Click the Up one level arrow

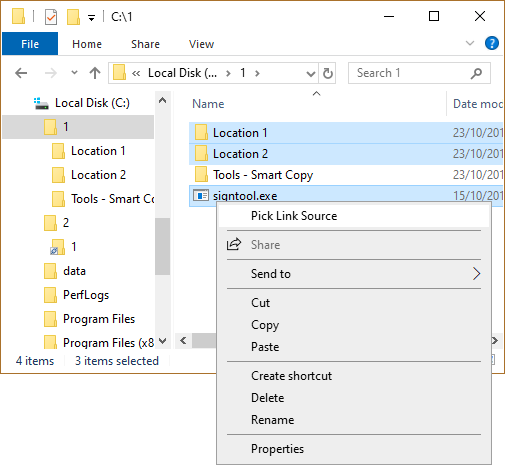tap(95, 73)
